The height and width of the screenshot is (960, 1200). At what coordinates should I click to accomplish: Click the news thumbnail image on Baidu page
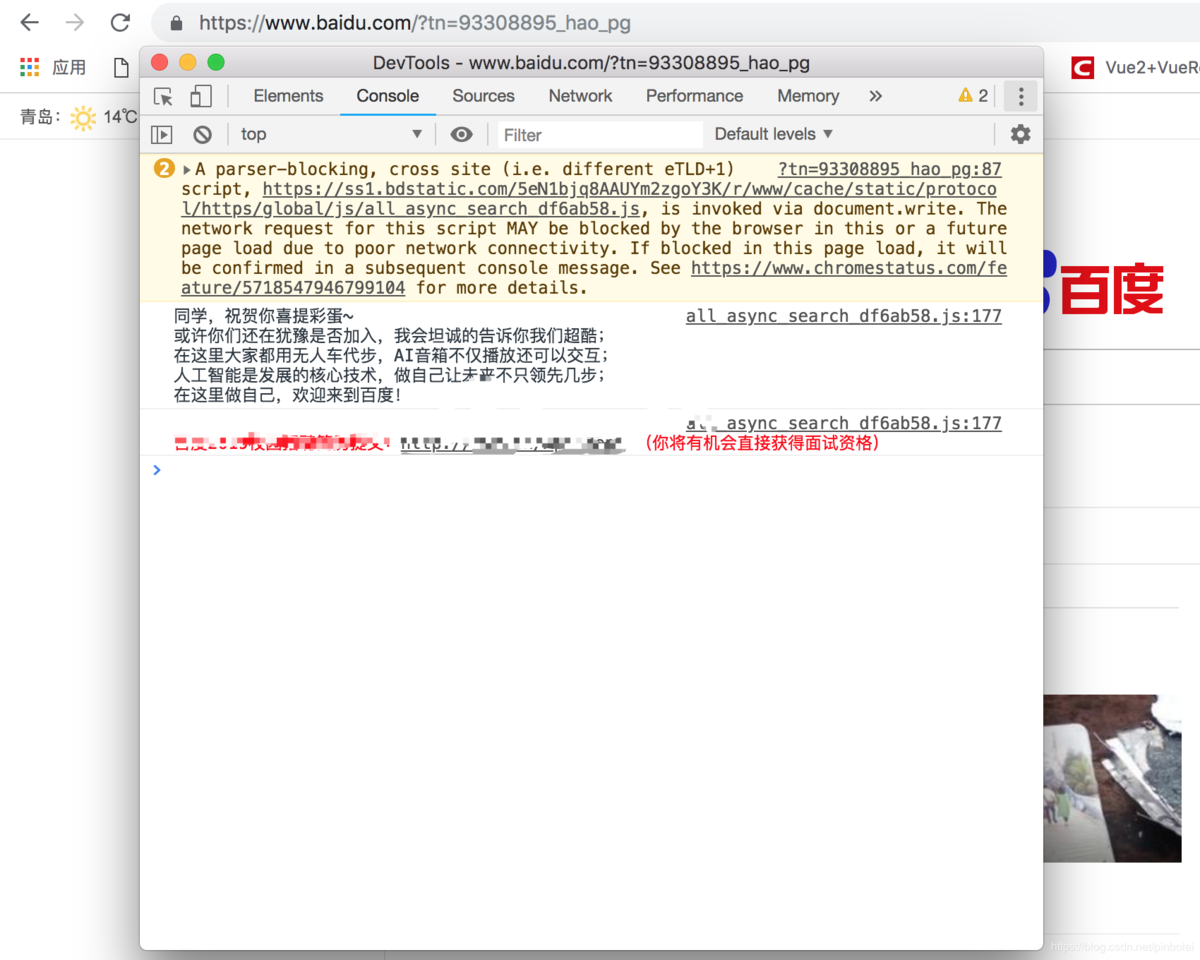pyautogui.click(x=1112, y=778)
